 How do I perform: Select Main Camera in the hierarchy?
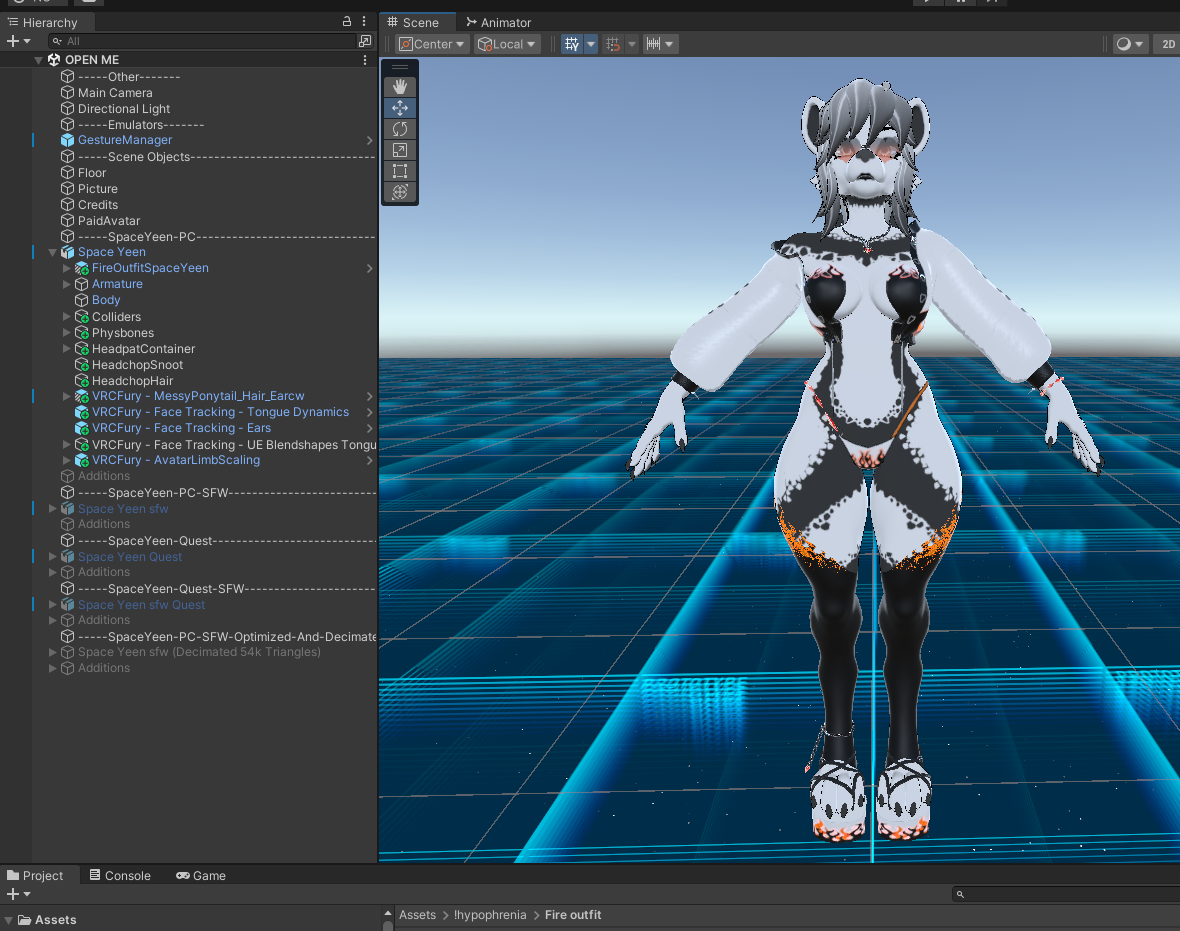115,93
